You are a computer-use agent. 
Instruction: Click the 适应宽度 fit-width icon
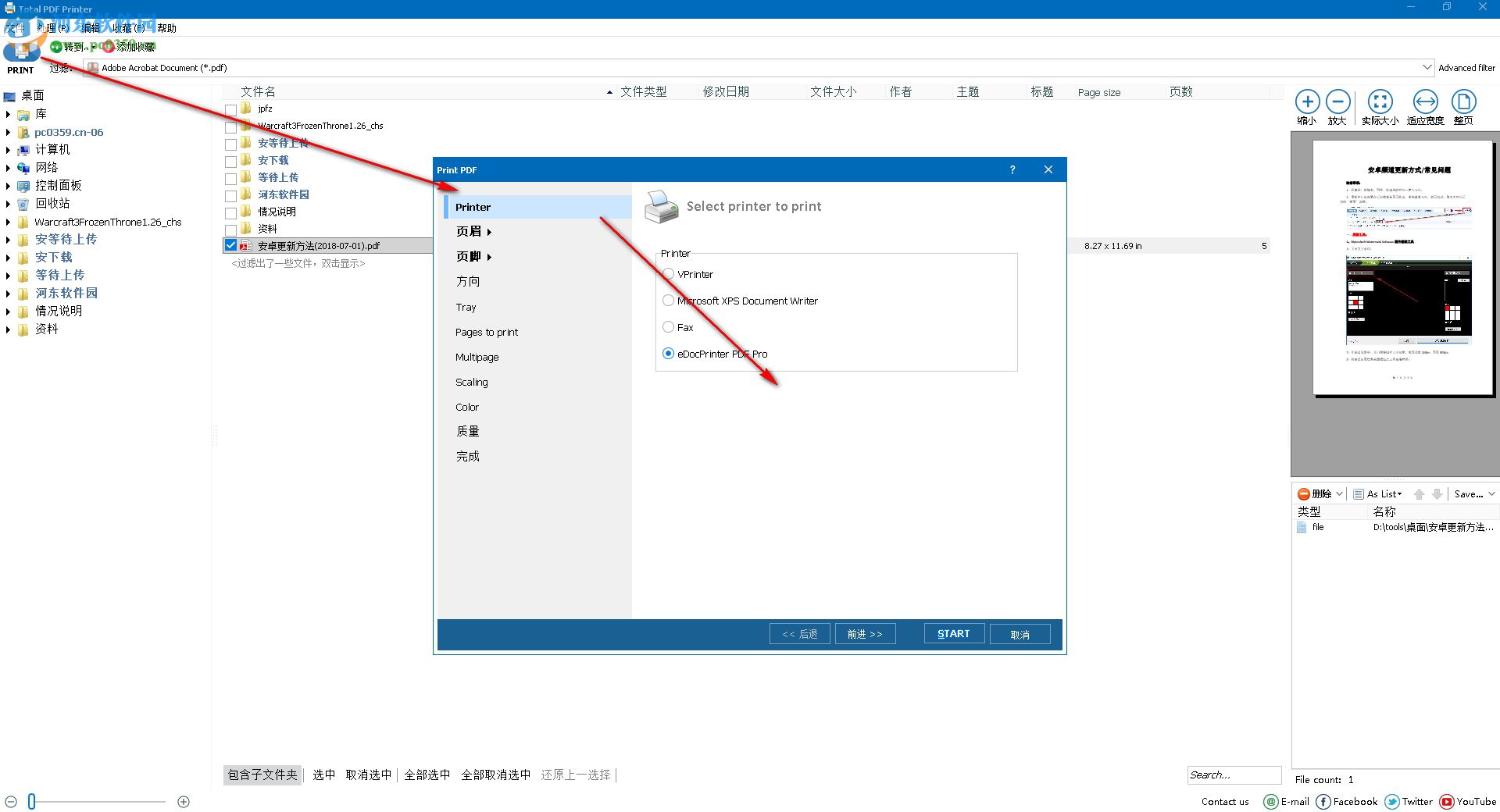(1425, 102)
